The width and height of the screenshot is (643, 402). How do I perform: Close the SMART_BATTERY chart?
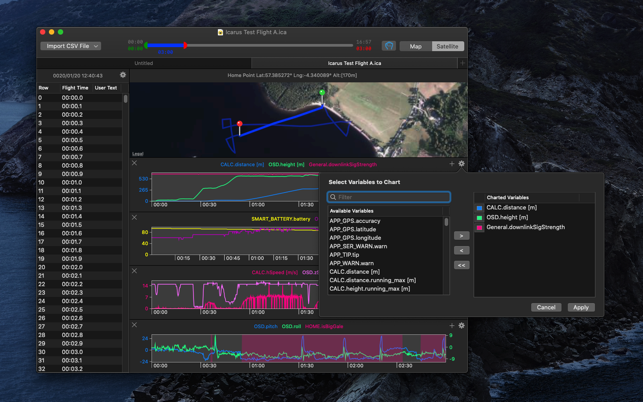[135, 217]
